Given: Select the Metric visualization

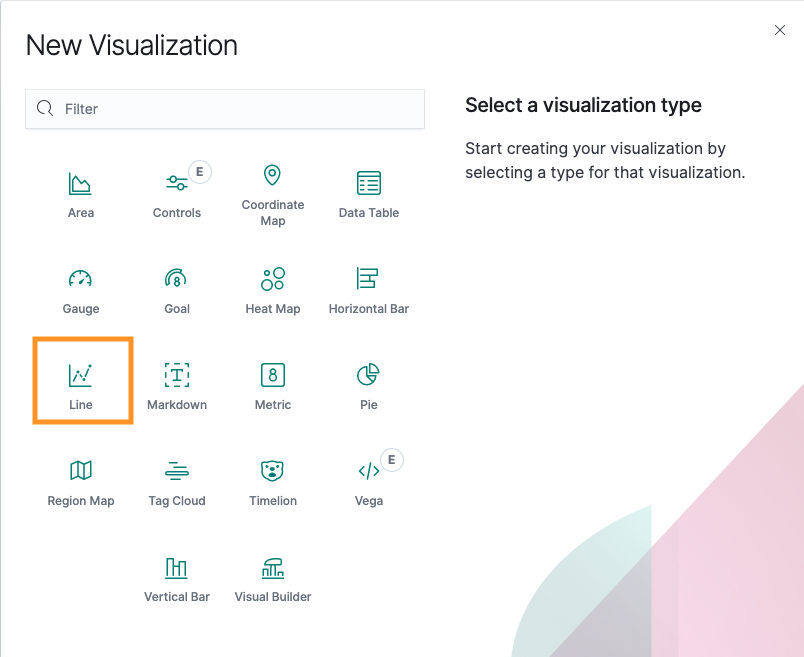Looking at the screenshot, I should (x=273, y=387).
